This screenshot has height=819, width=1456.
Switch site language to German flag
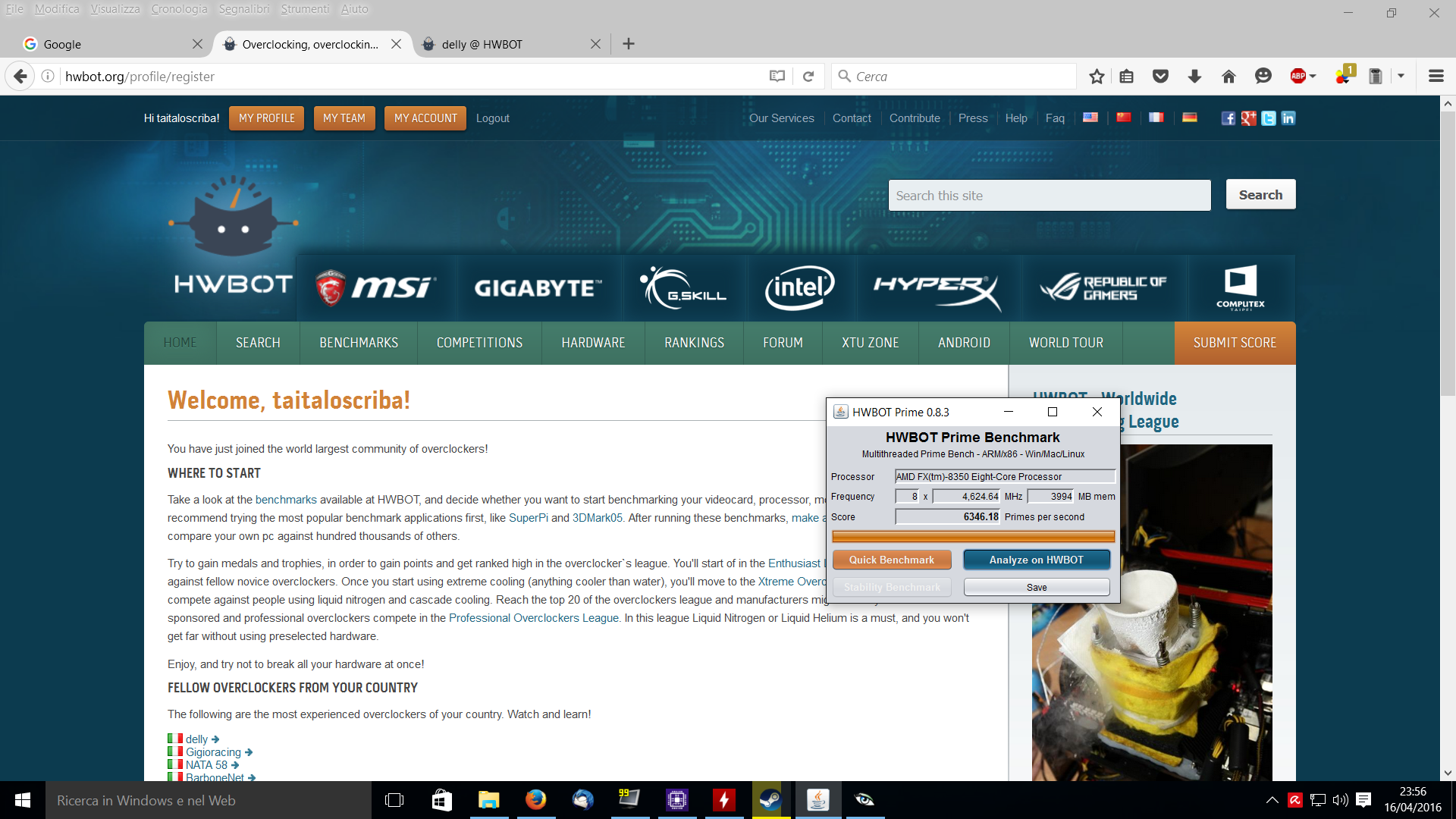(x=1189, y=118)
